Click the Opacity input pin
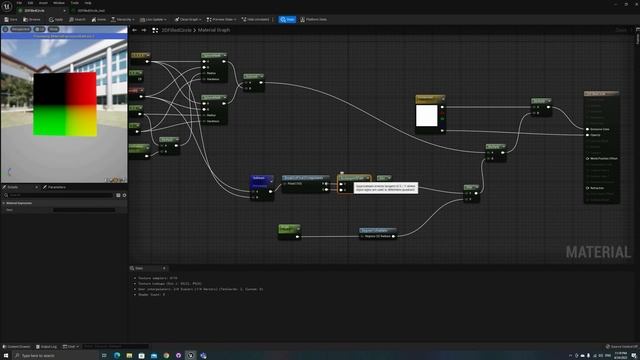 click(588, 135)
